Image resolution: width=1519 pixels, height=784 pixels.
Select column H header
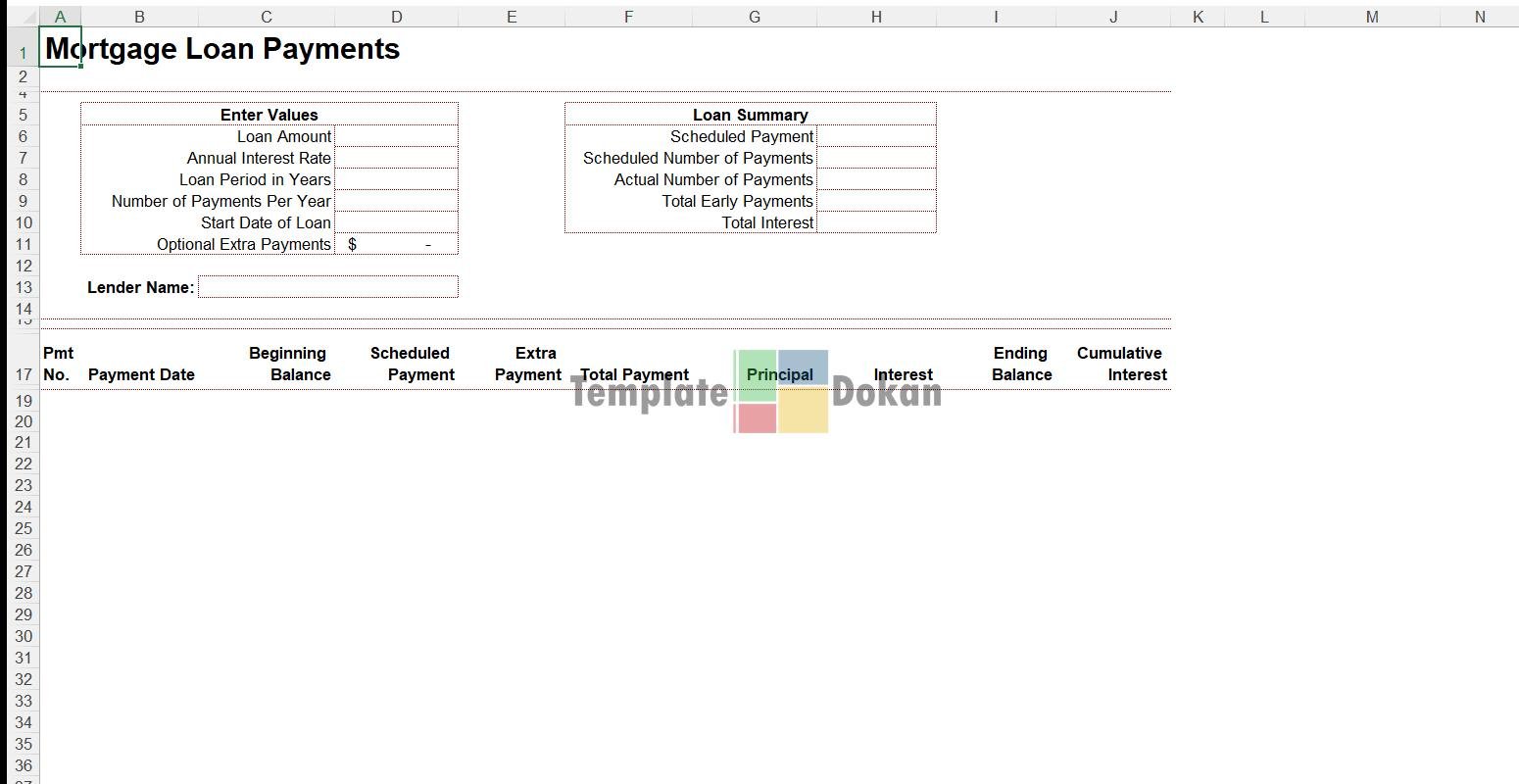pos(876,17)
